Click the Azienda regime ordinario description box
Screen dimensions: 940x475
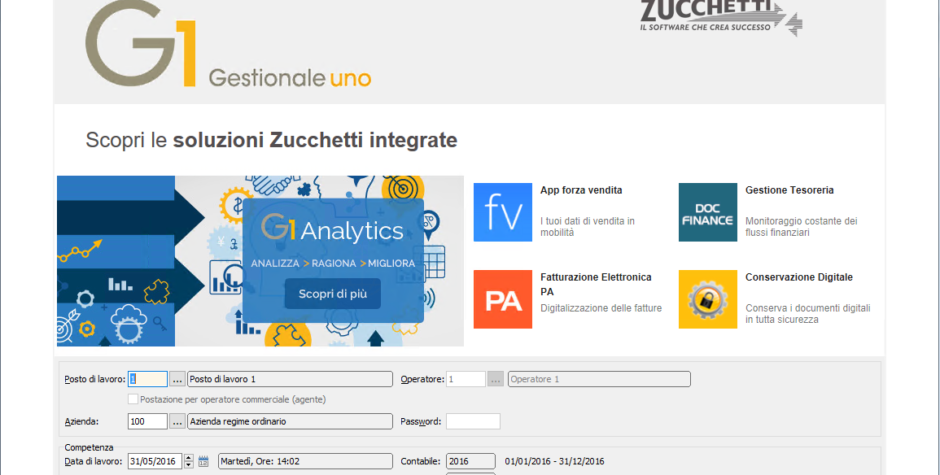click(x=290, y=422)
